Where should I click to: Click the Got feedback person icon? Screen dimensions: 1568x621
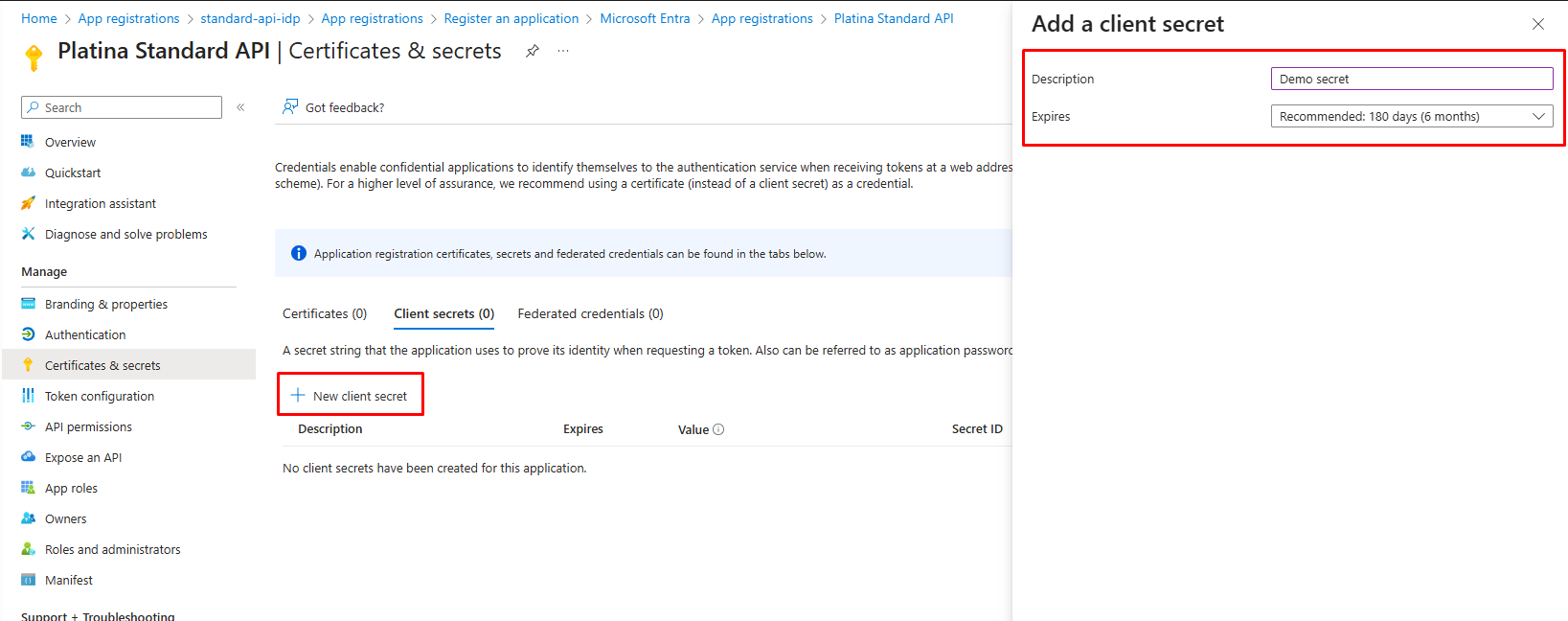tap(289, 107)
